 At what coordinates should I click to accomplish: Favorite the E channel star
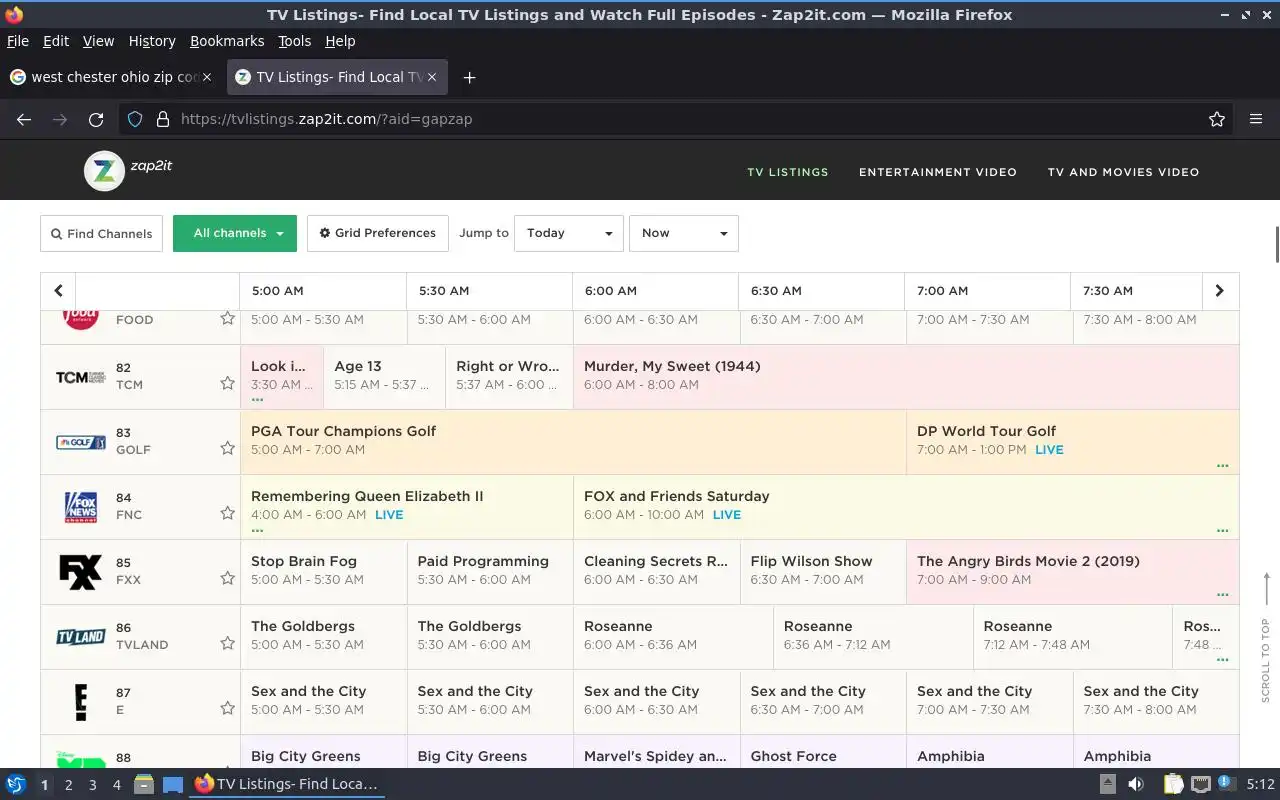(228, 708)
